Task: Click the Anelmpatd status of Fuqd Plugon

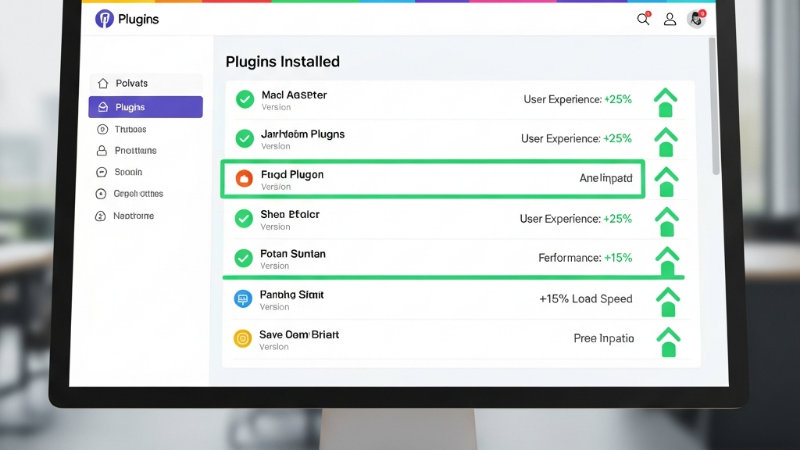Action: click(x=606, y=178)
